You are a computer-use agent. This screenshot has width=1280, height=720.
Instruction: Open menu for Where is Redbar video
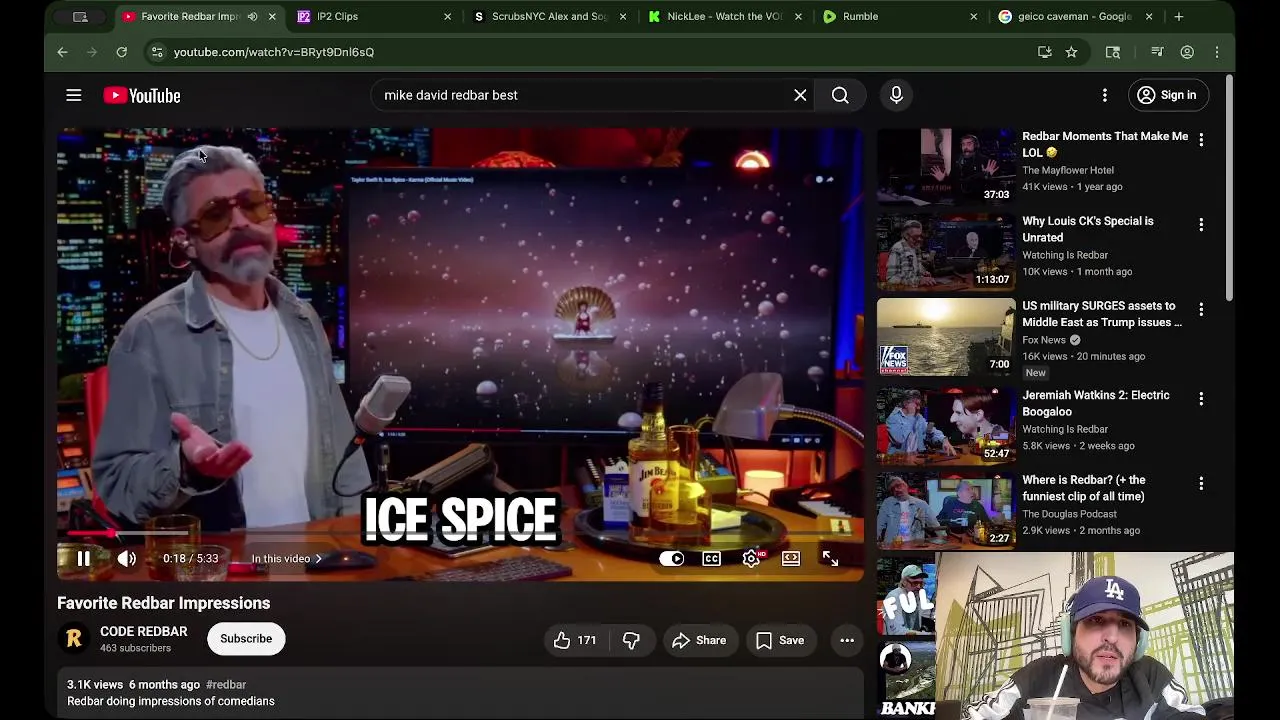[x=1201, y=484]
